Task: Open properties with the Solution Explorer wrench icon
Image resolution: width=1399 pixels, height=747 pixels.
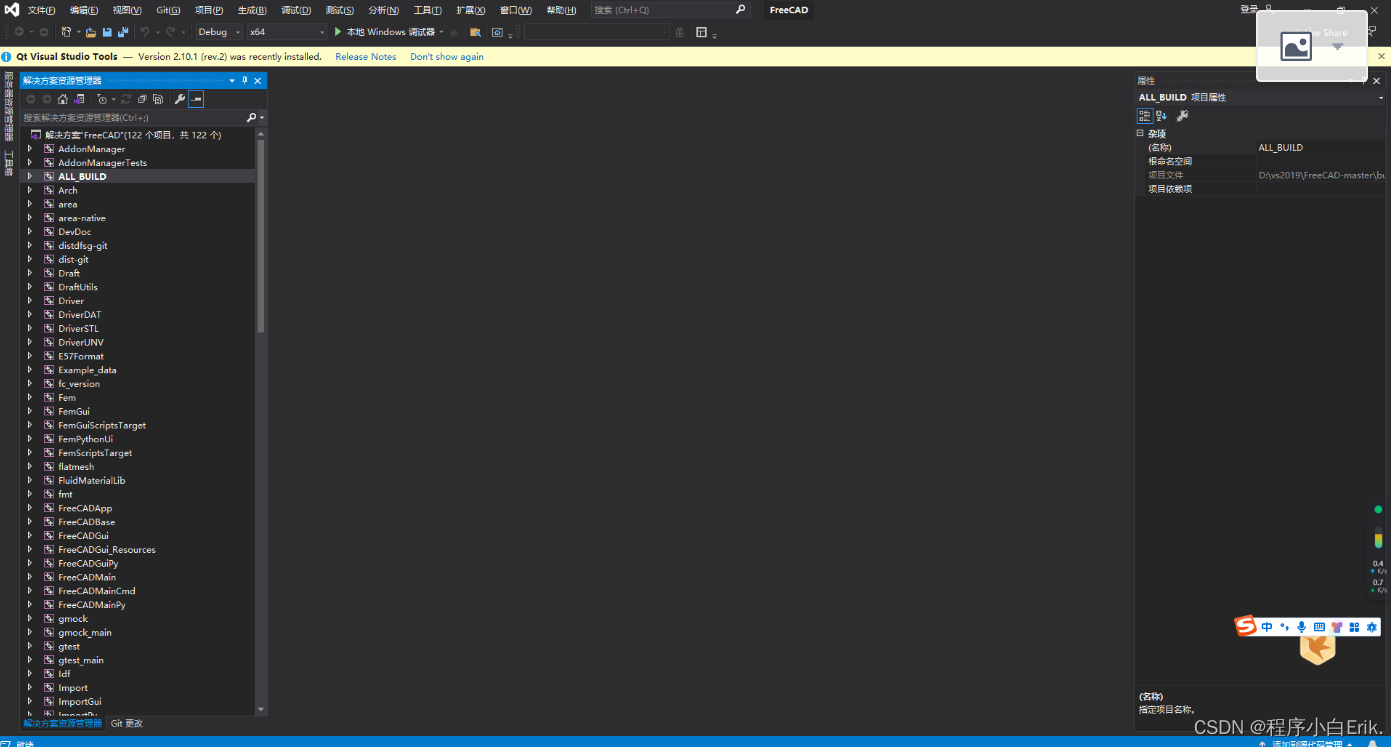Action: [x=180, y=99]
